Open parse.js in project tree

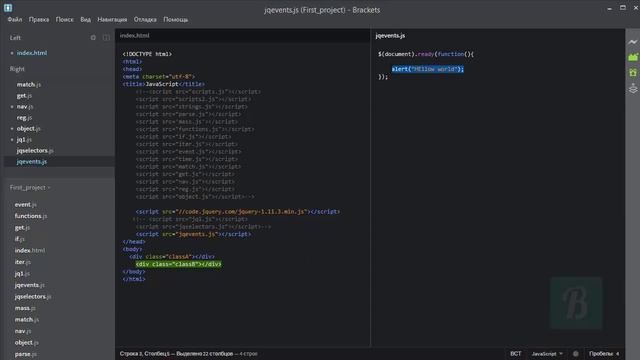click(x=25, y=354)
